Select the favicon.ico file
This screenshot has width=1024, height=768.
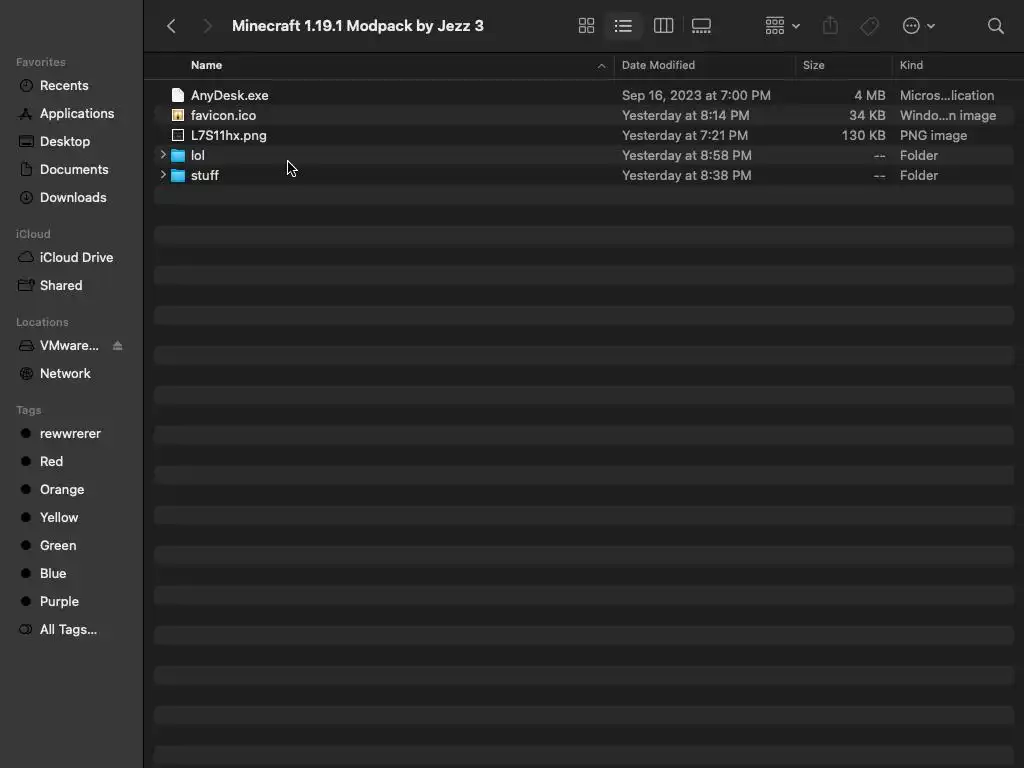(584, 116)
